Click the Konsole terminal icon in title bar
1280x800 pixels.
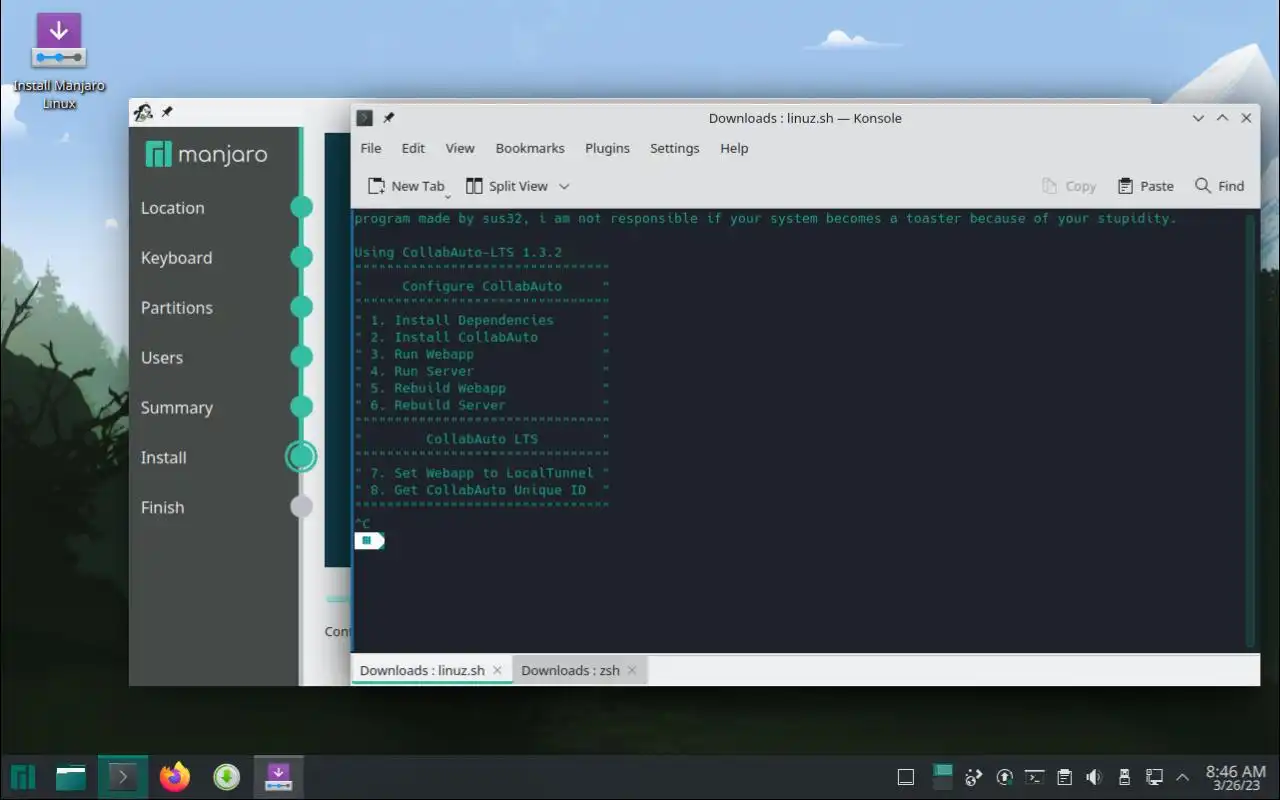[365, 118]
